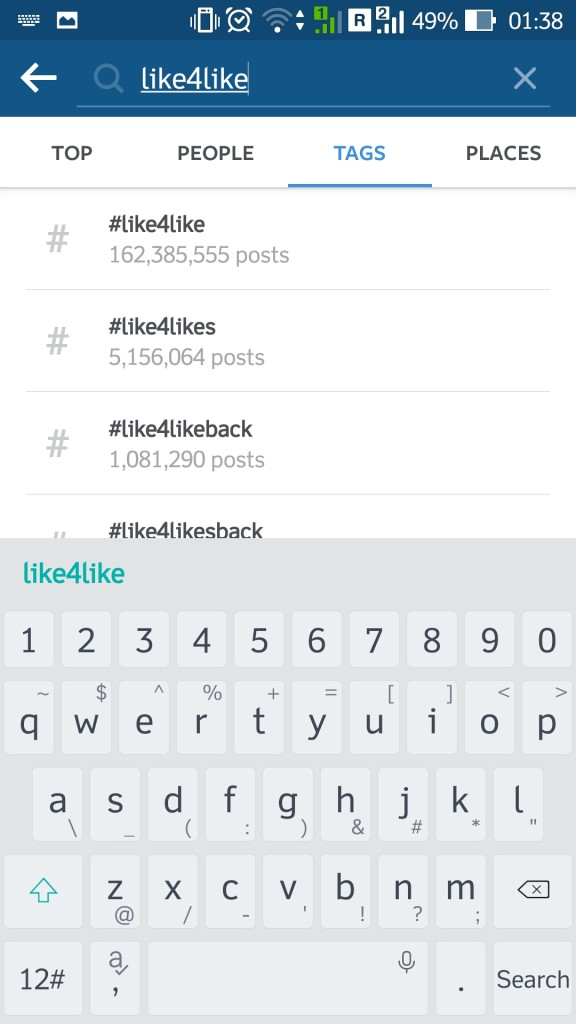The height and width of the screenshot is (1024, 576).
Task: Tap the keyboard Search button
Action: point(533,978)
